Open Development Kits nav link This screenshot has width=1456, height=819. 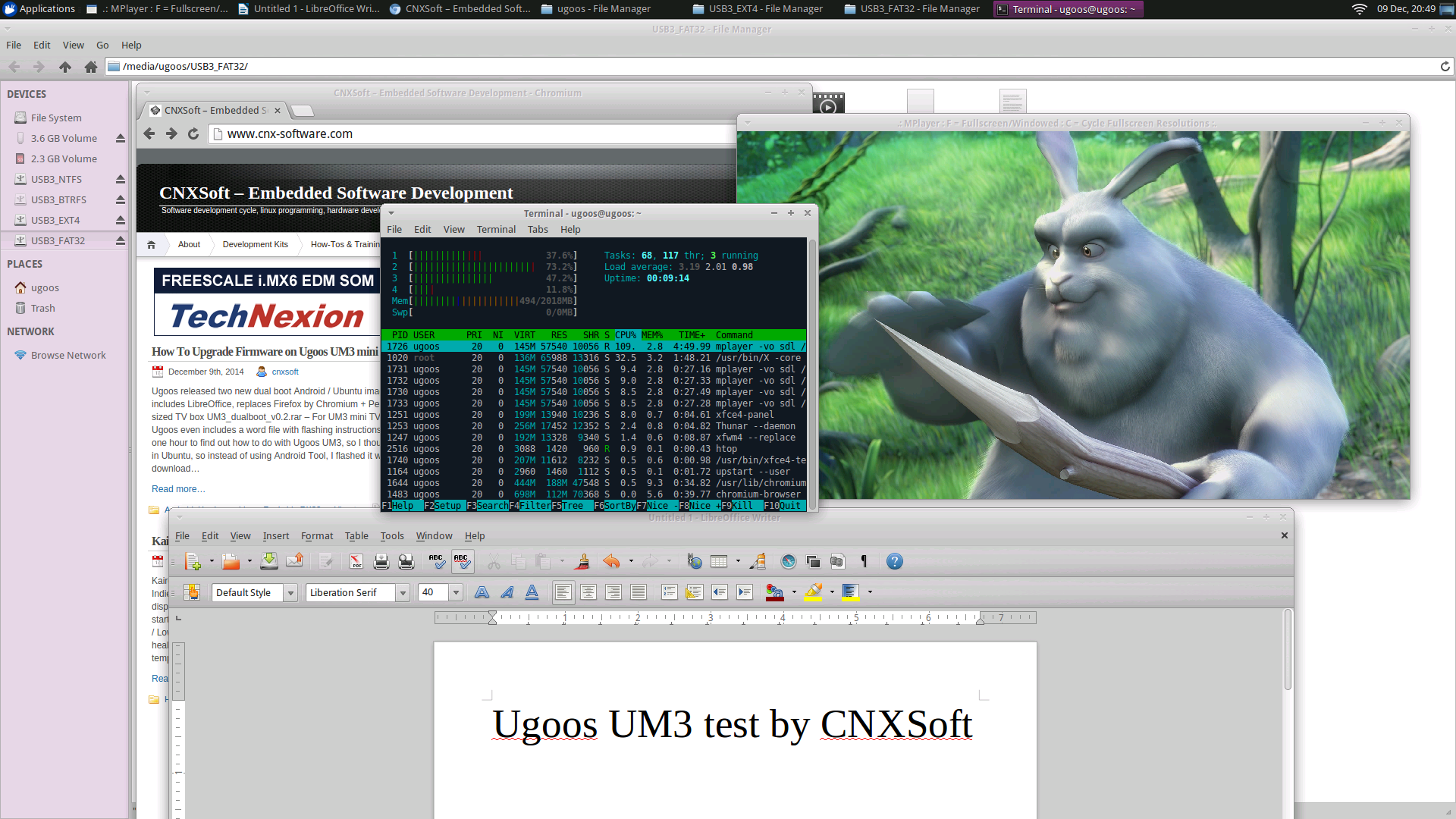pos(255,244)
